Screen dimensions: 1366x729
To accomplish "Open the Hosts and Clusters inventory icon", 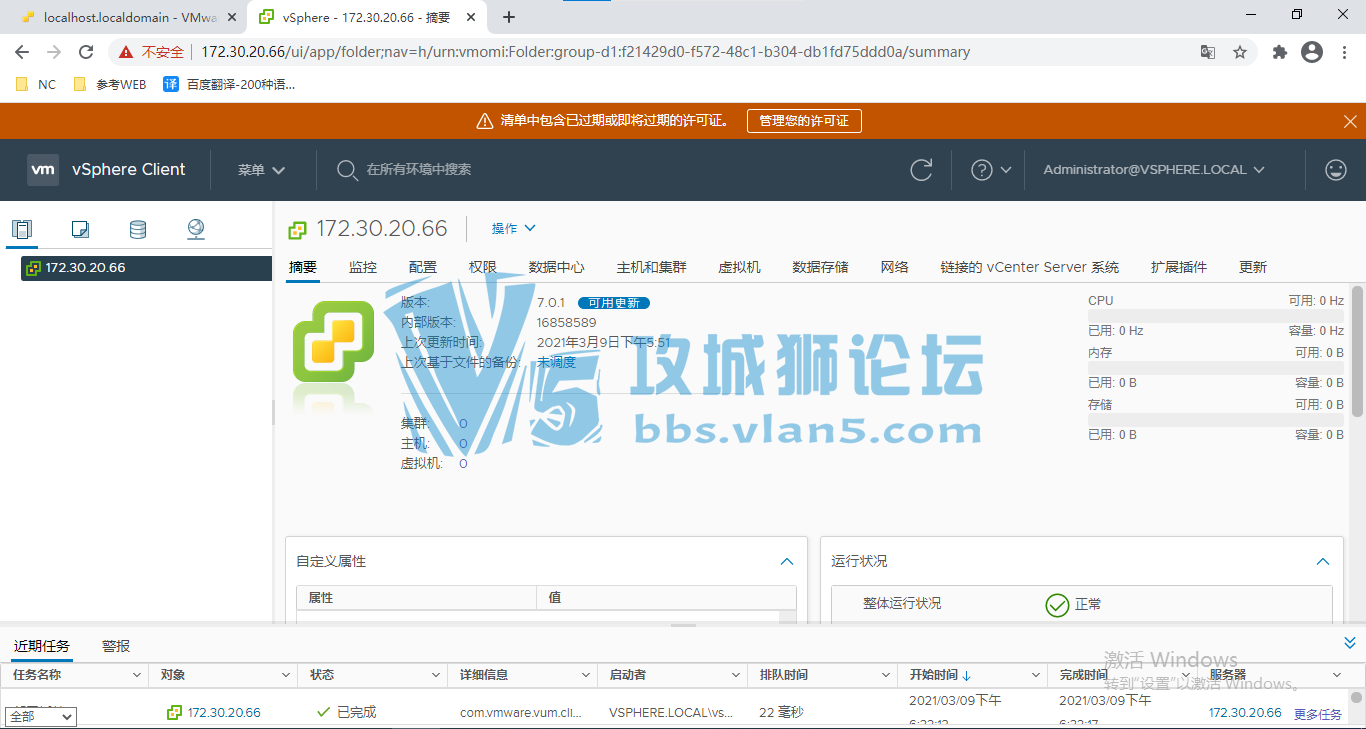I will coord(22,229).
